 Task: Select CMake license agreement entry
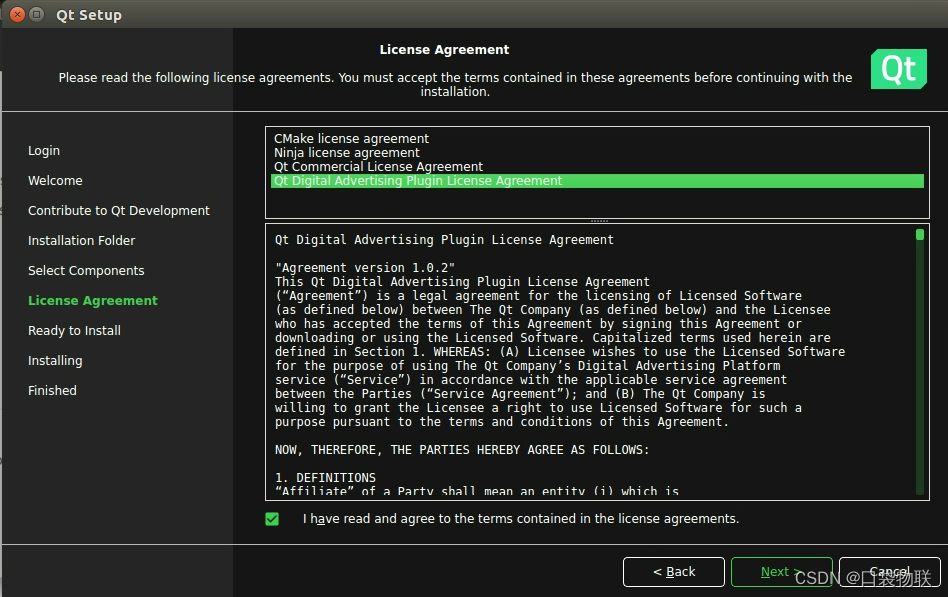click(351, 139)
